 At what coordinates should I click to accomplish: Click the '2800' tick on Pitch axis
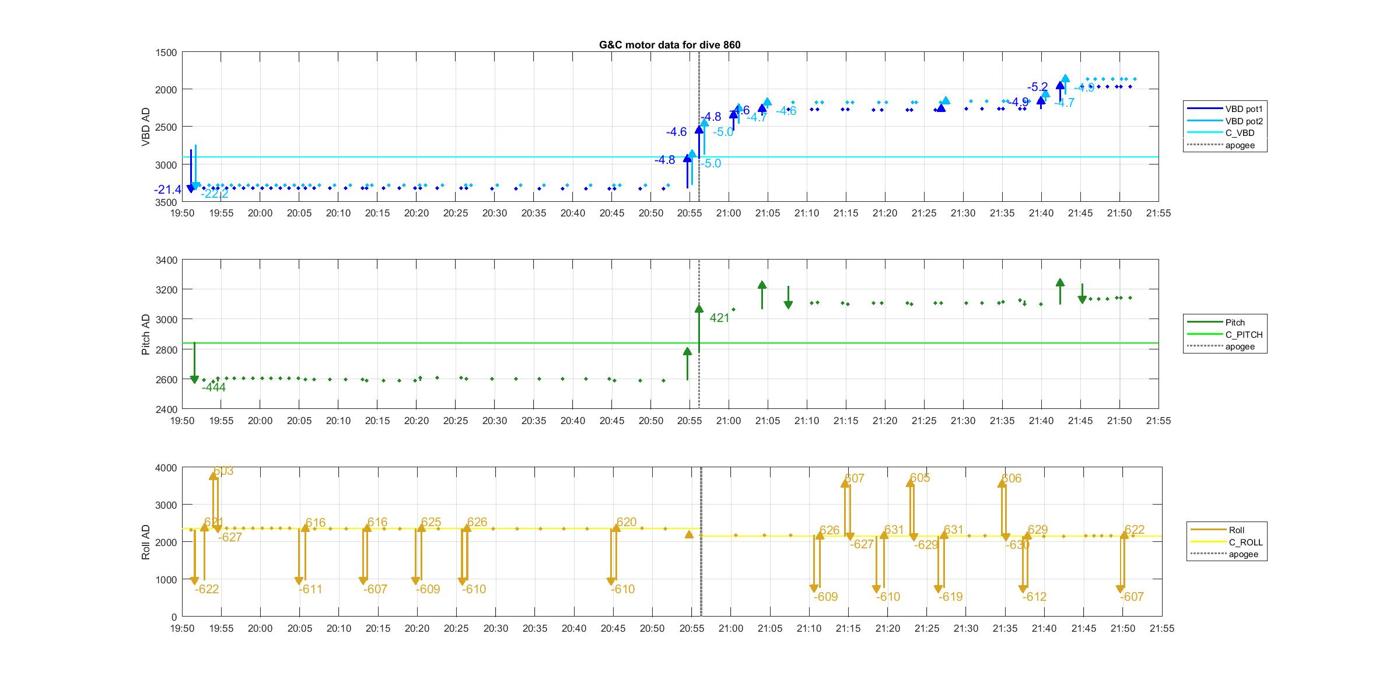(x=166, y=350)
